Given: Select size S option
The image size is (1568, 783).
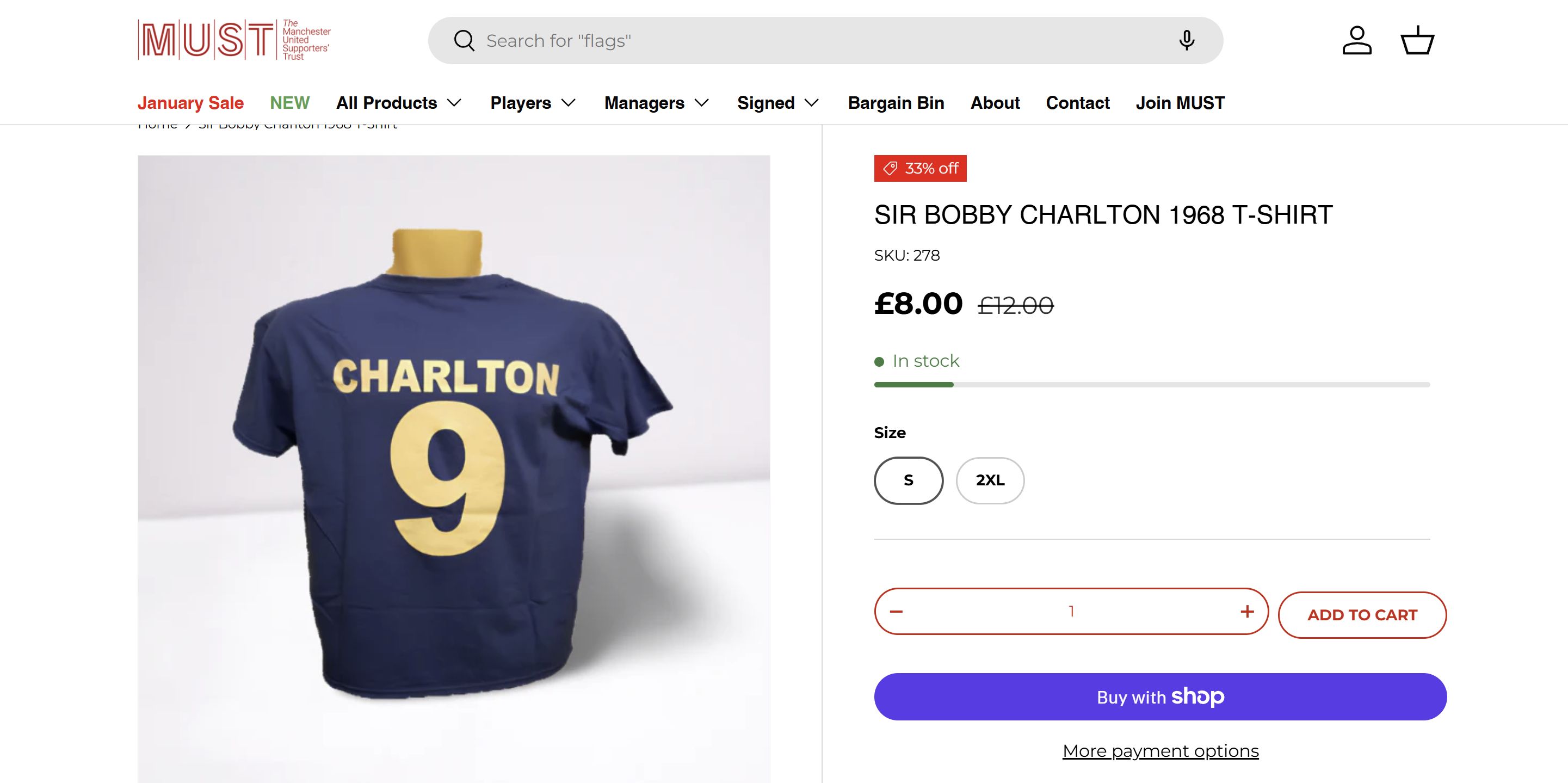Looking at the screenshot, I should 908,480.
